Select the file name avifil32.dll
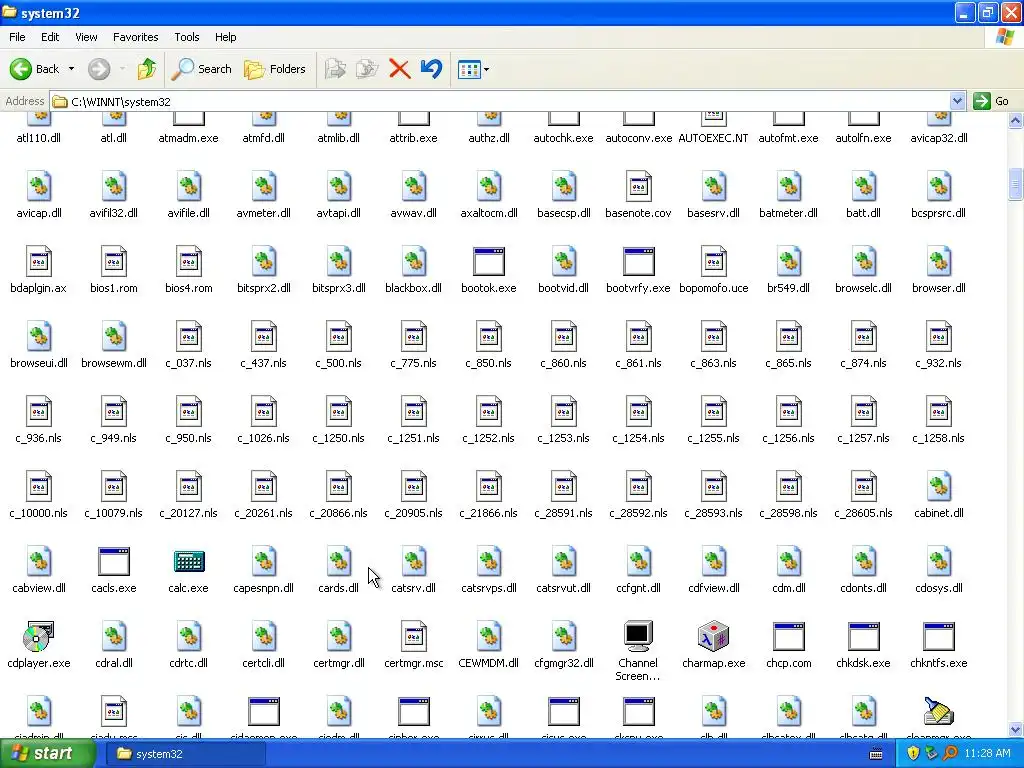The image size is (1024, 768). click(x=114, y=213)
